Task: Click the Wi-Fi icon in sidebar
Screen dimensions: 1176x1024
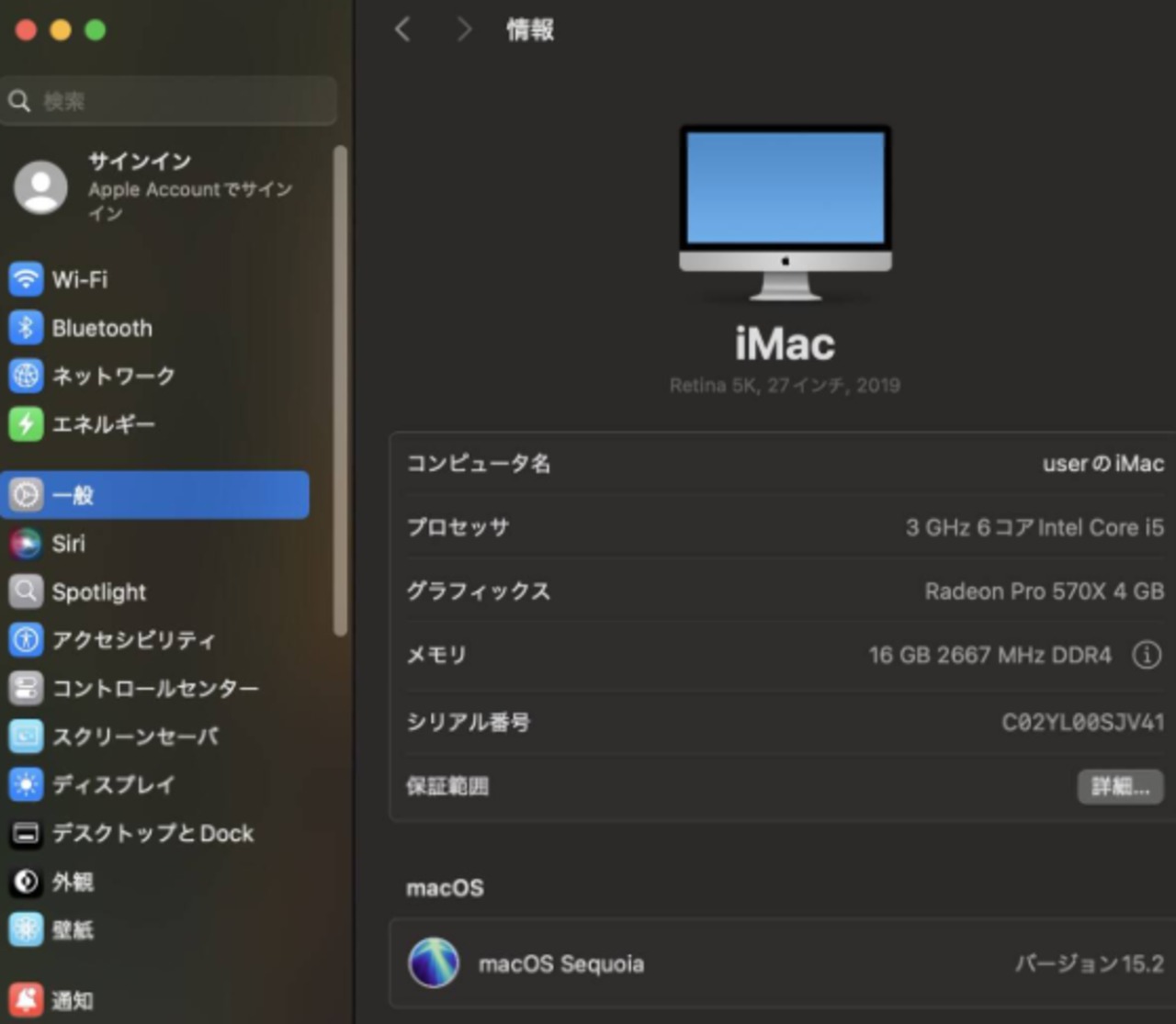Action: click(x=26, y=278)
